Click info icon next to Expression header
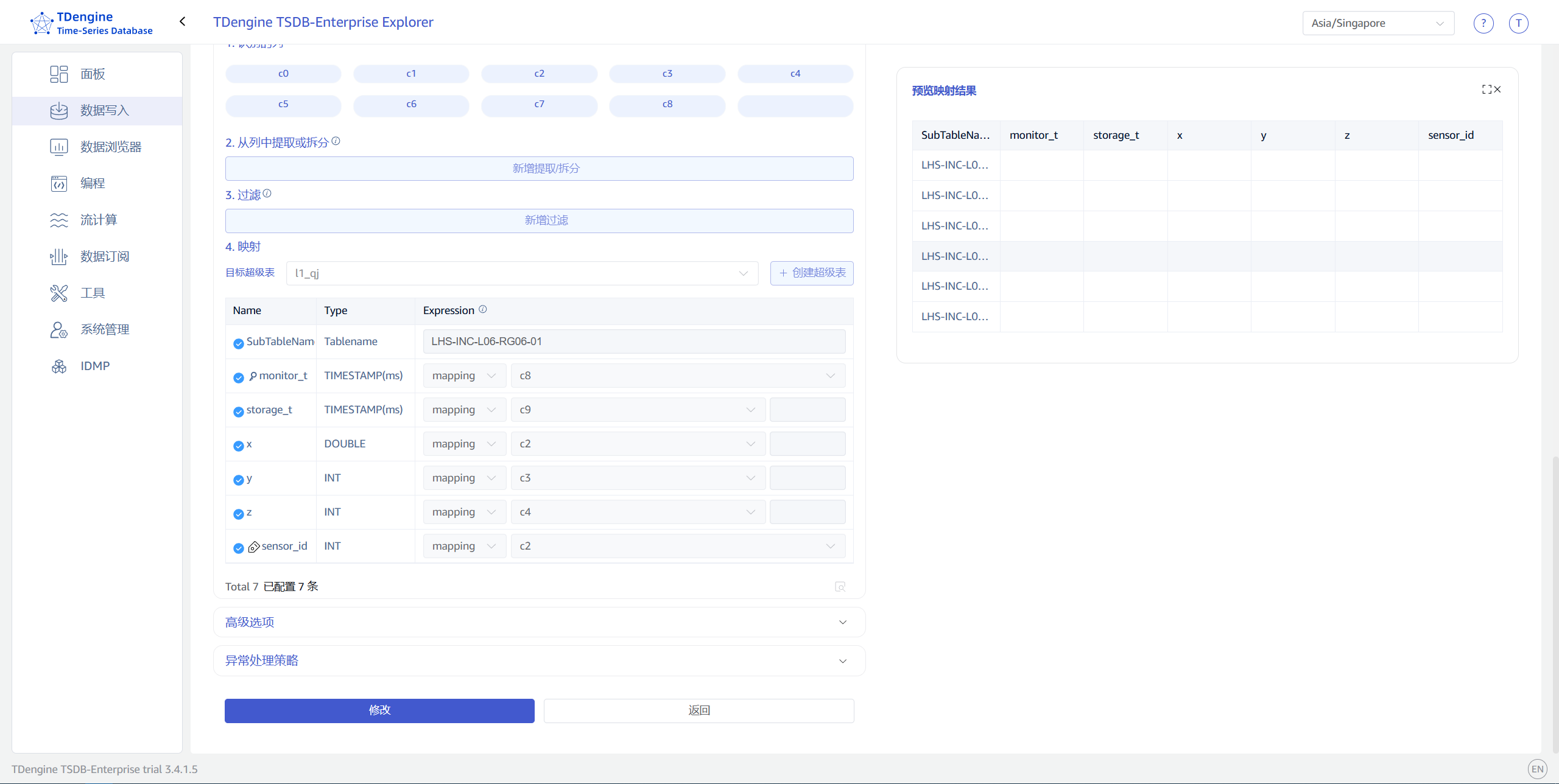The height and width of the screenshot is (784, 1559). click(483, 309)
